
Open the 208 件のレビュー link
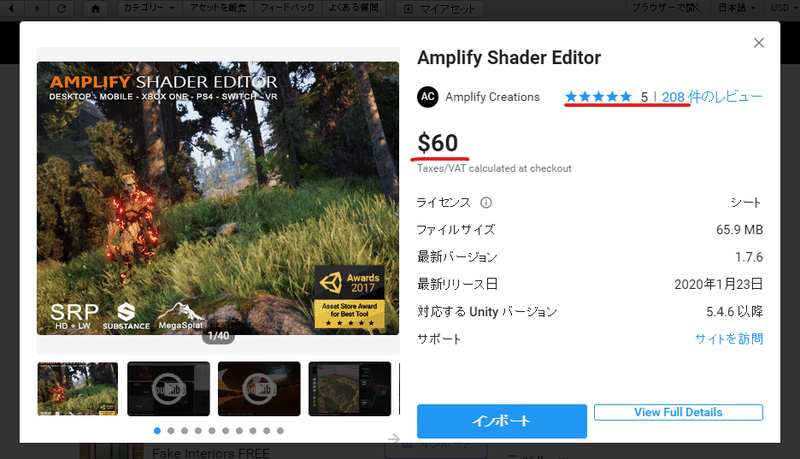click(x=712, y=96)
